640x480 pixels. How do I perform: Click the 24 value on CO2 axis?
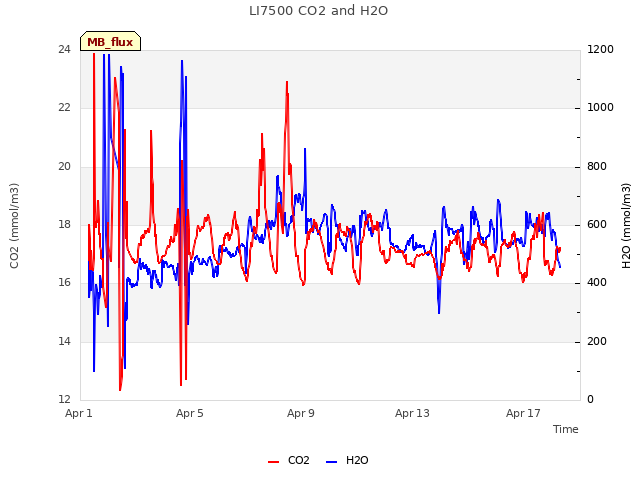click(x=64, y=49)
